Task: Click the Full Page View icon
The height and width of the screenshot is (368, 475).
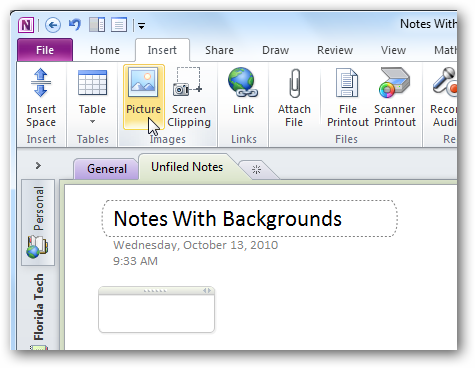Action: tap(119, 25)
